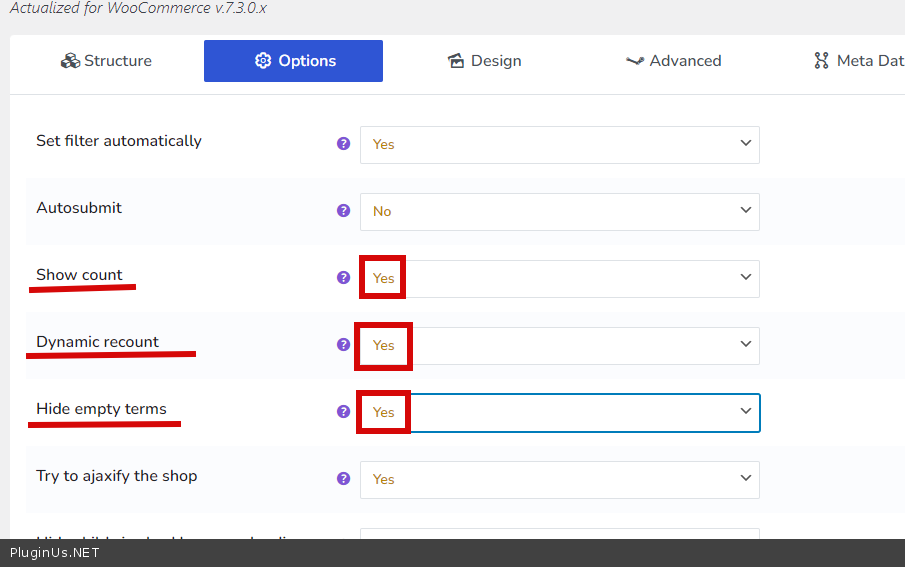905x567 pixels.
Task: Open Set filter automatically dropdown
Action: pos(559,144)
